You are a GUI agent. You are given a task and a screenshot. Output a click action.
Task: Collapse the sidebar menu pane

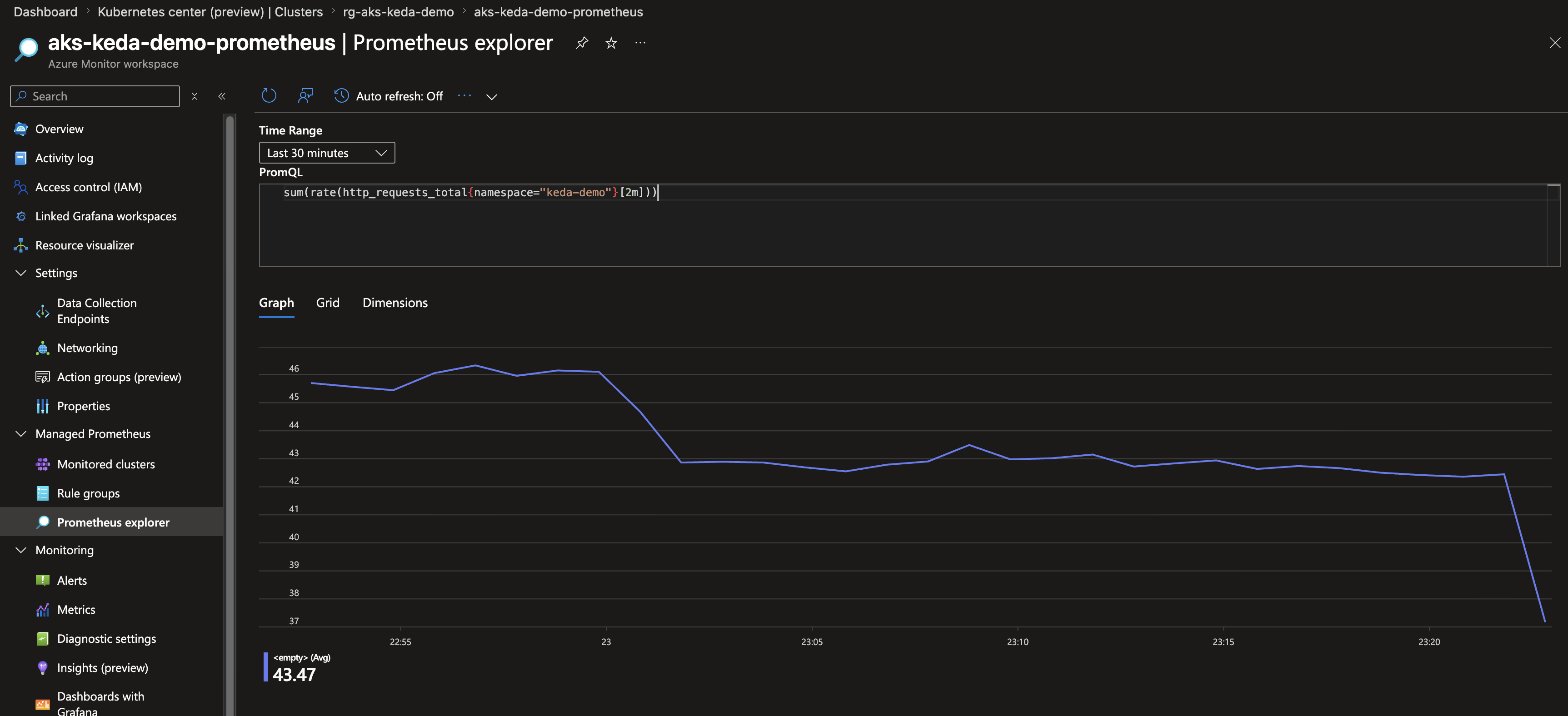(222, 96)
